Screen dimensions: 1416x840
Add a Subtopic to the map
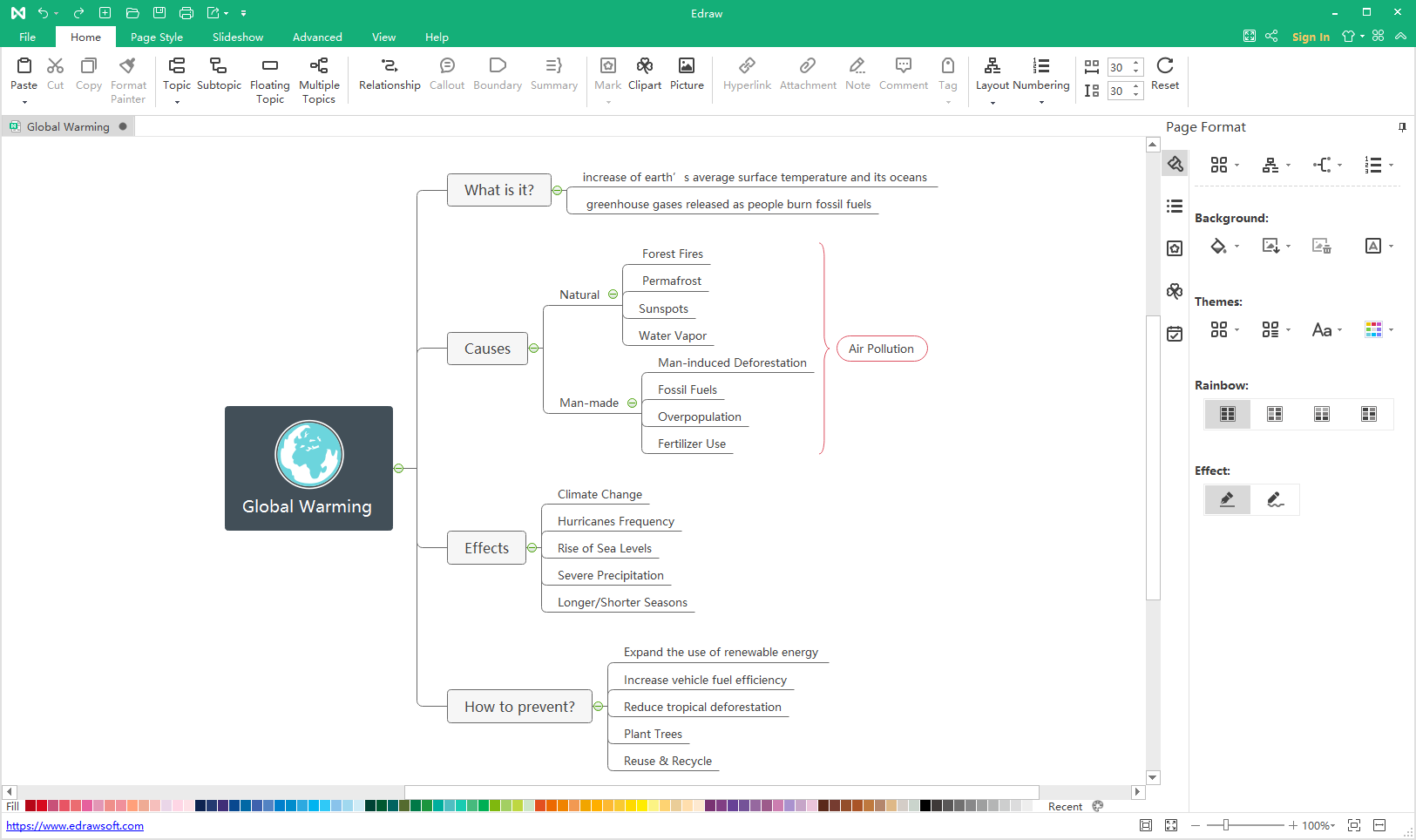219,66
